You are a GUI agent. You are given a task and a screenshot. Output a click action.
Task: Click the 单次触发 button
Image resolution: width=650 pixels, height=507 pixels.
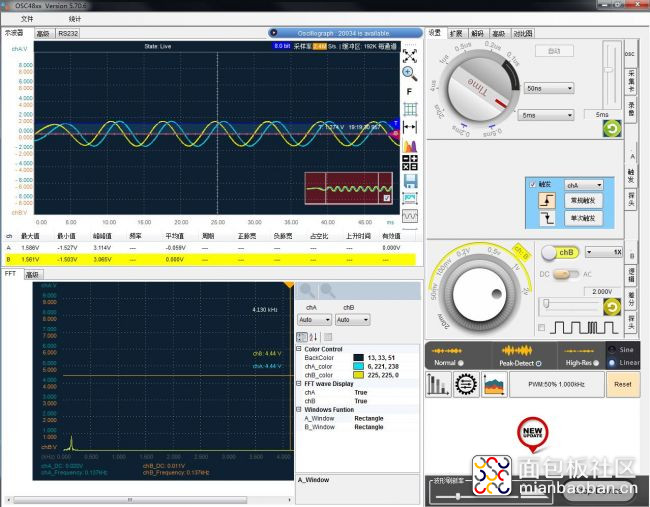[x=583, y=218]
